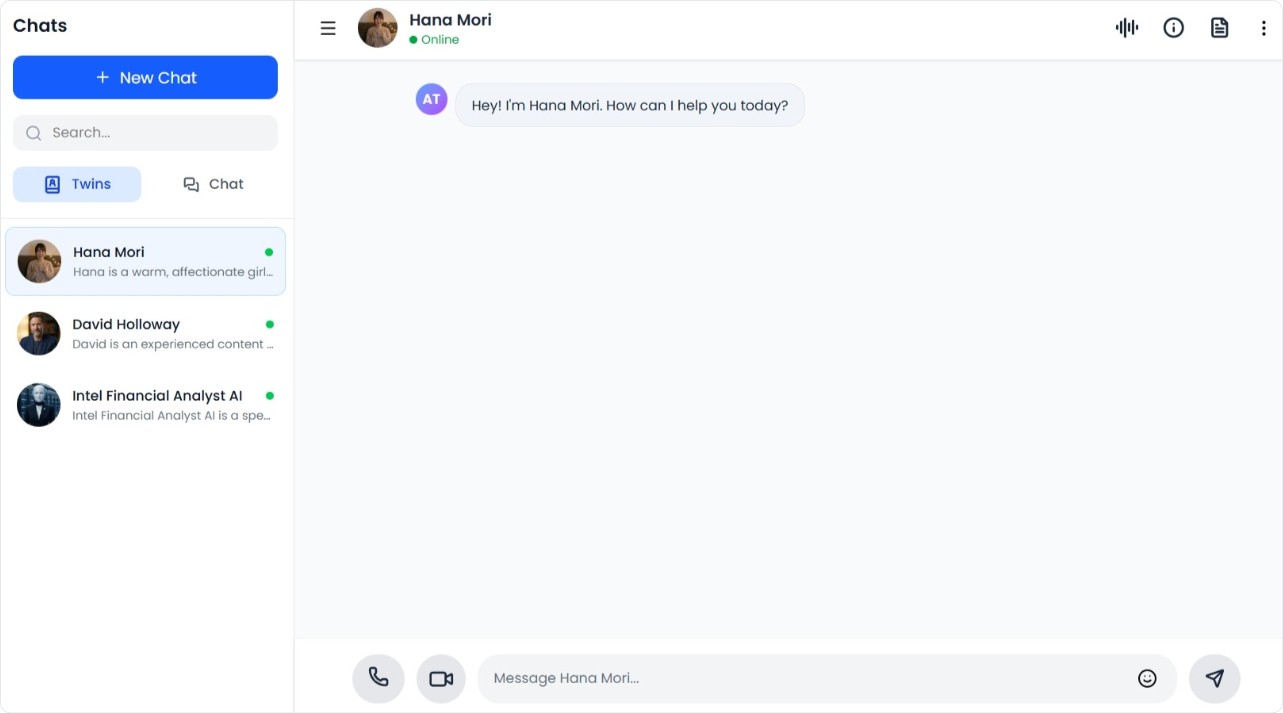
Task: Open the Intel Financial Analyst AI chat
Action: coord(145,404)
